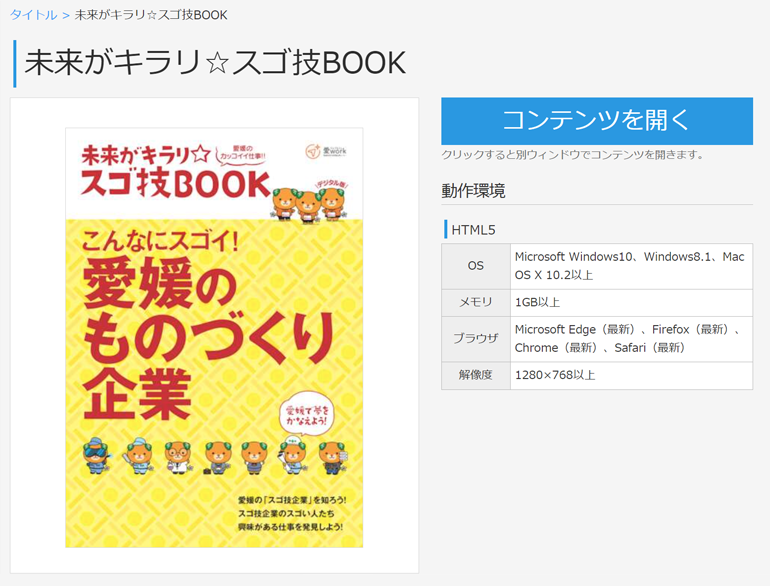This screenshot has width=770, height=586.
Task: Click the large page heading 未来がキラリ☆スゴ技BOOK
Action: coord(215,63)
